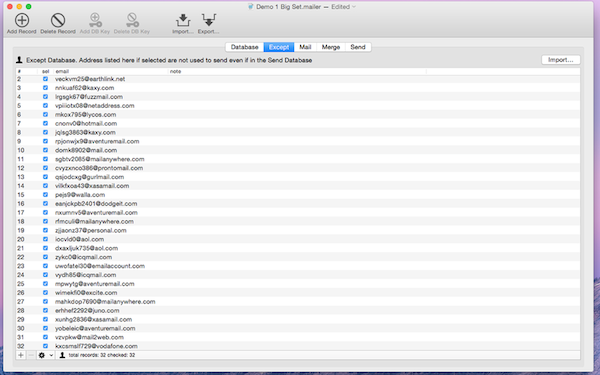
Task: Click the Add Record toolbar icon
Action: point(22,20)
